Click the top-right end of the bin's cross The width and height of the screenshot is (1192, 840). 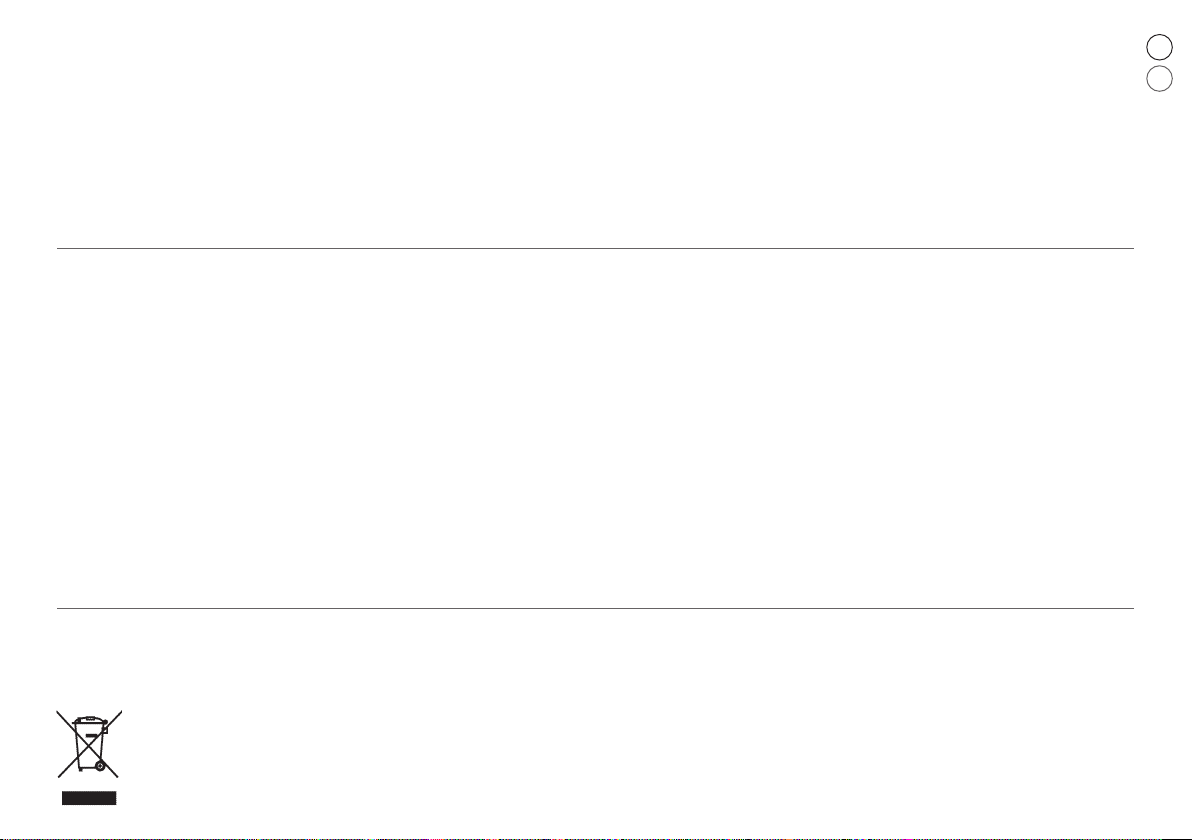pyautogui.click(x=120, y=712)
